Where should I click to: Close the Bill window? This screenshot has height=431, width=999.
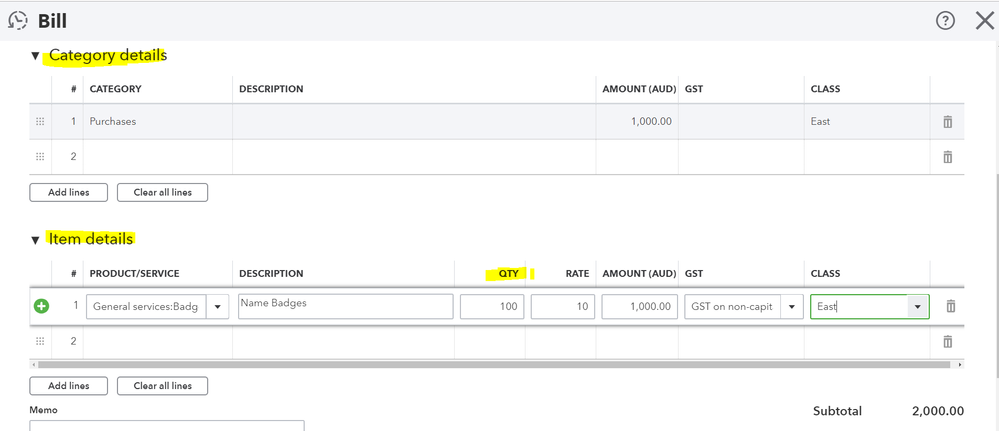tap(984, 20)
